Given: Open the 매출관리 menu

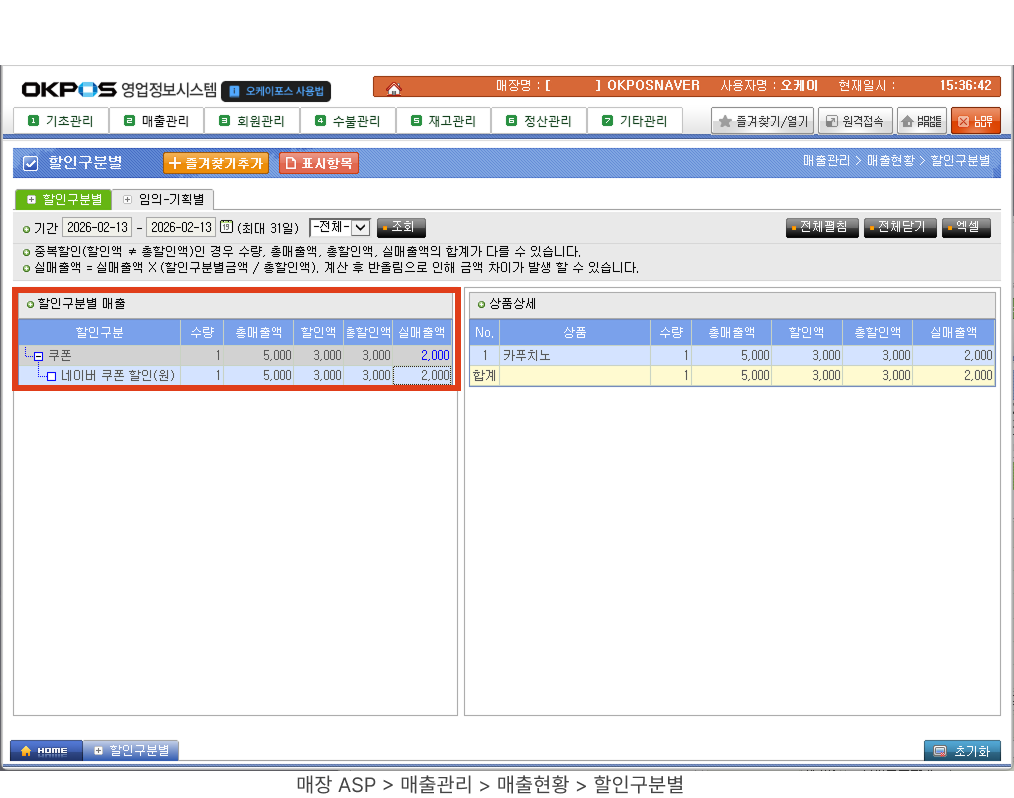Looking at the screenshot, I should pyautogui.click(x=156, y=121).
